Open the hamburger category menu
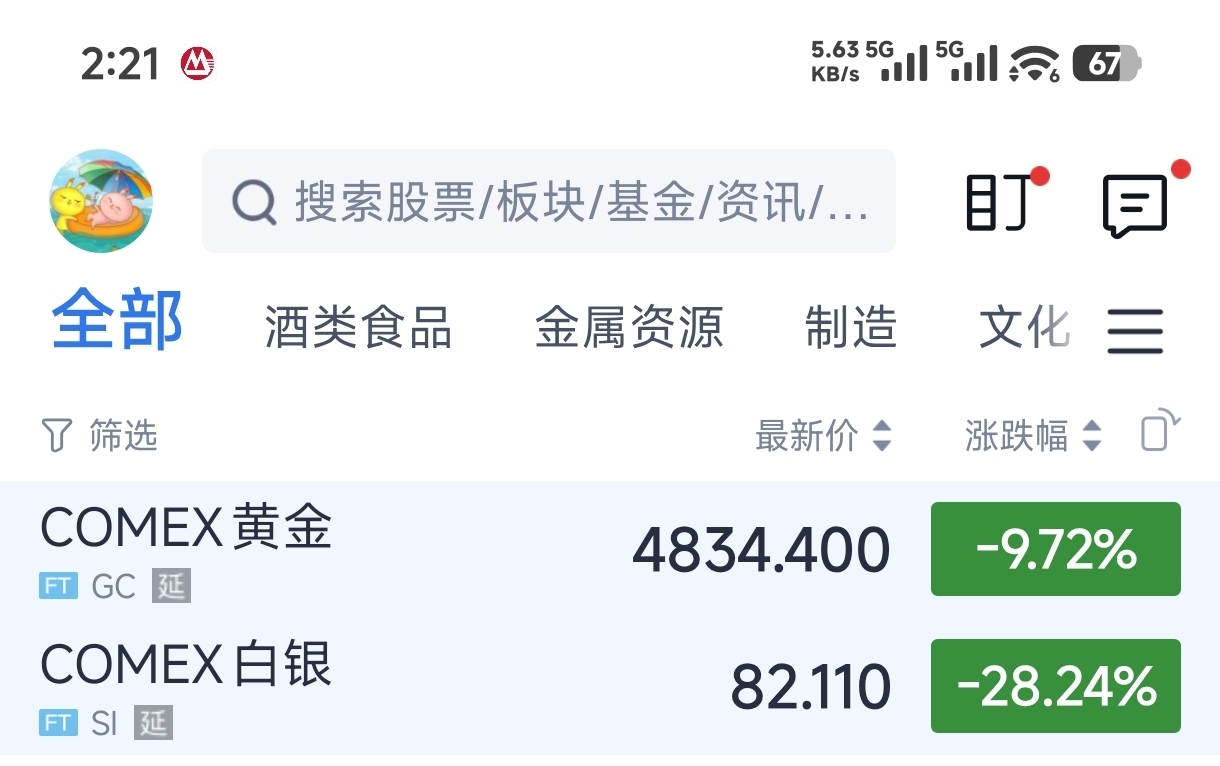 coord(1135,330)
